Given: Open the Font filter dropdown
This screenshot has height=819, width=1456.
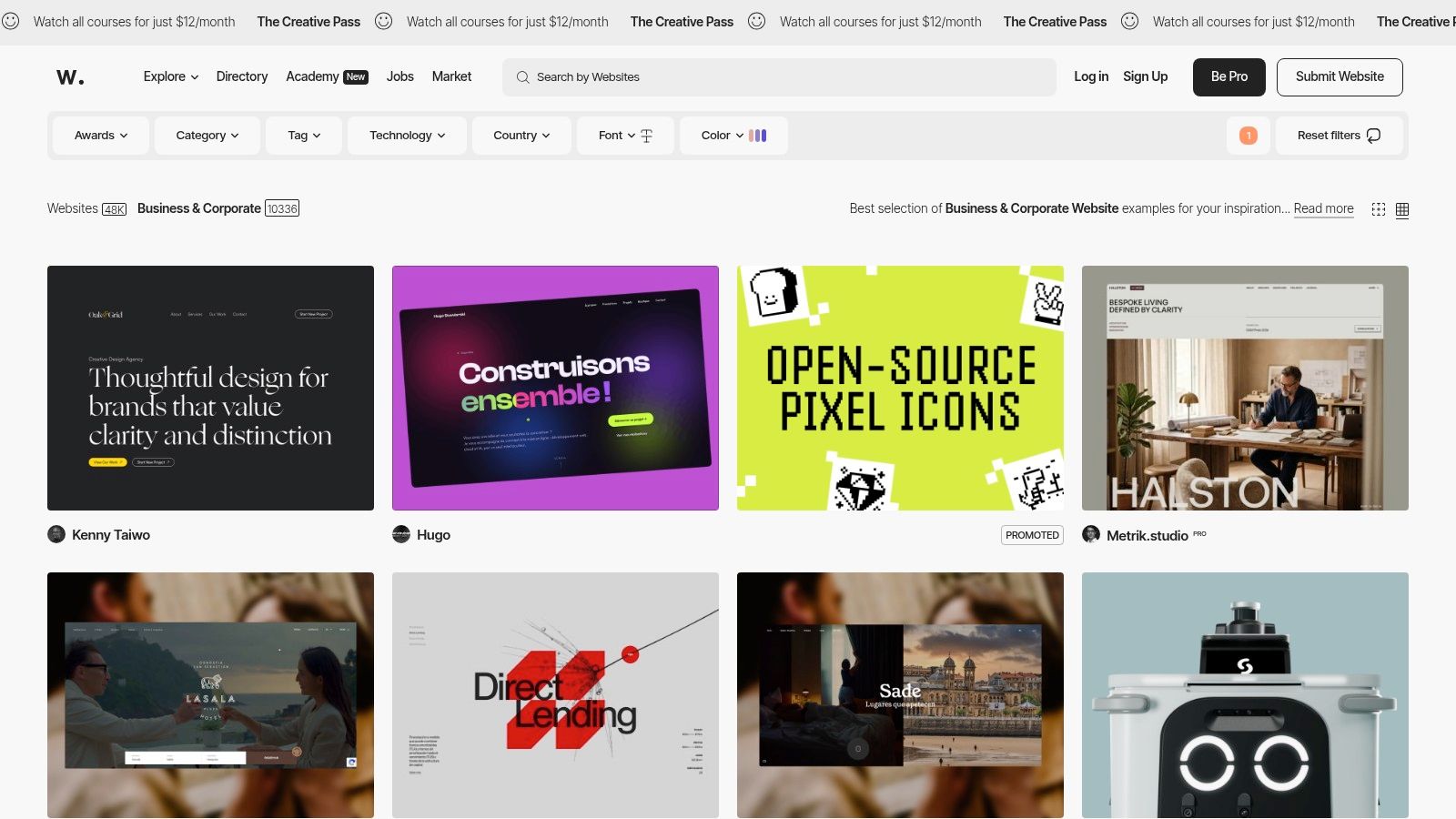Looking at the screenshot, I should pos(625,136).
